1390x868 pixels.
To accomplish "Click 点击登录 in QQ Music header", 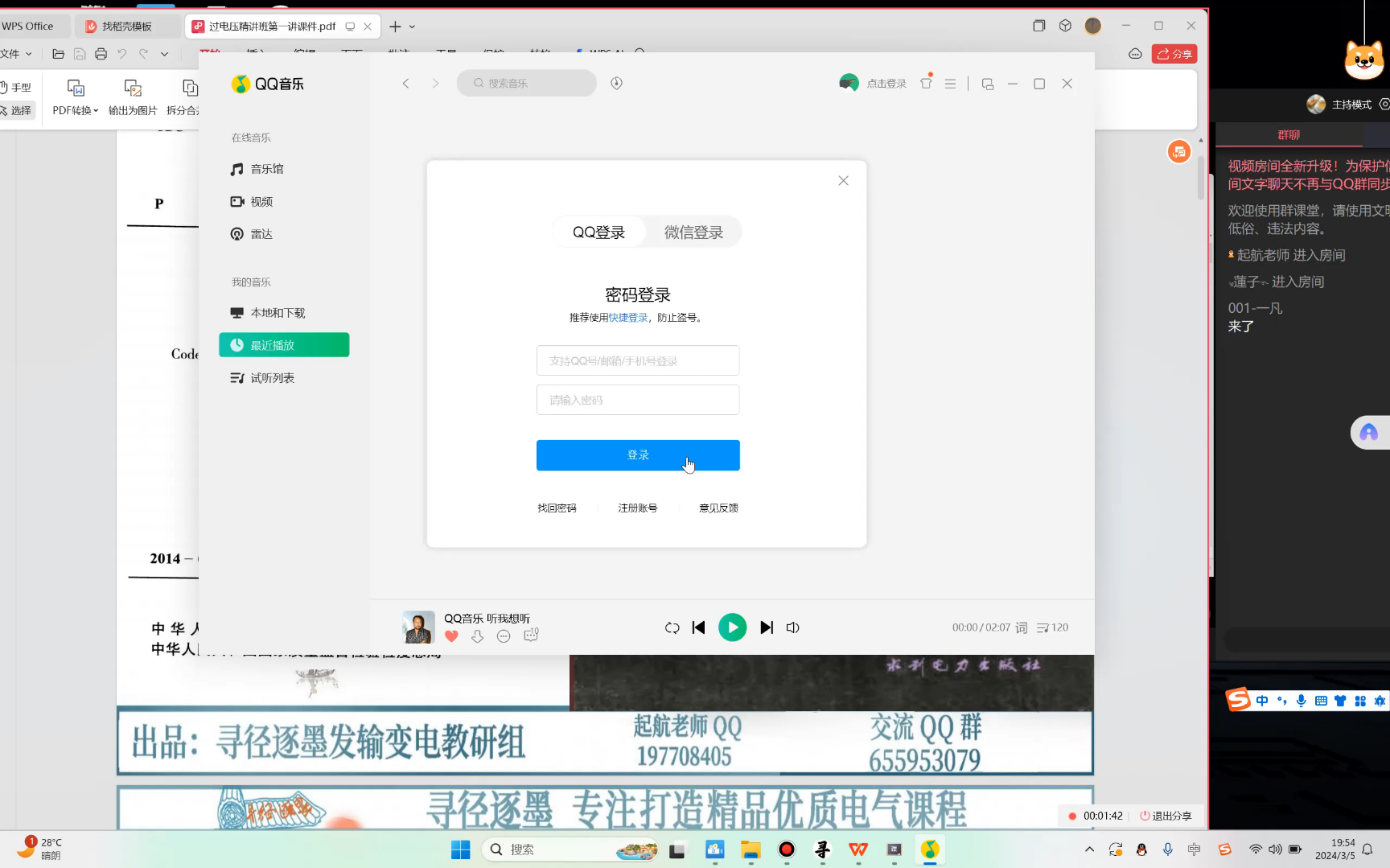I will click(886, 84).
